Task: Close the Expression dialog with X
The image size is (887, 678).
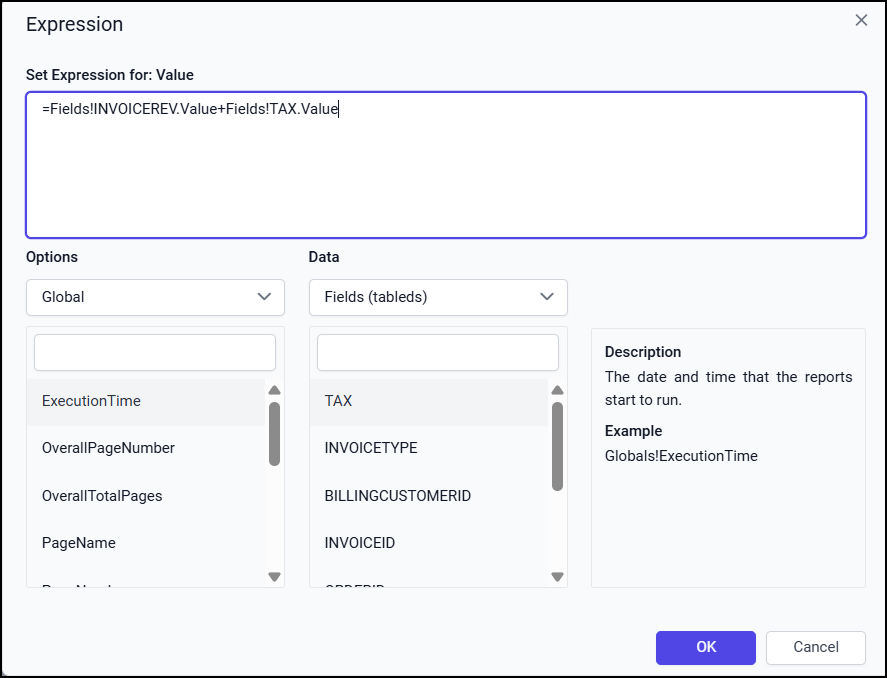Action: (x=861, y=20)
